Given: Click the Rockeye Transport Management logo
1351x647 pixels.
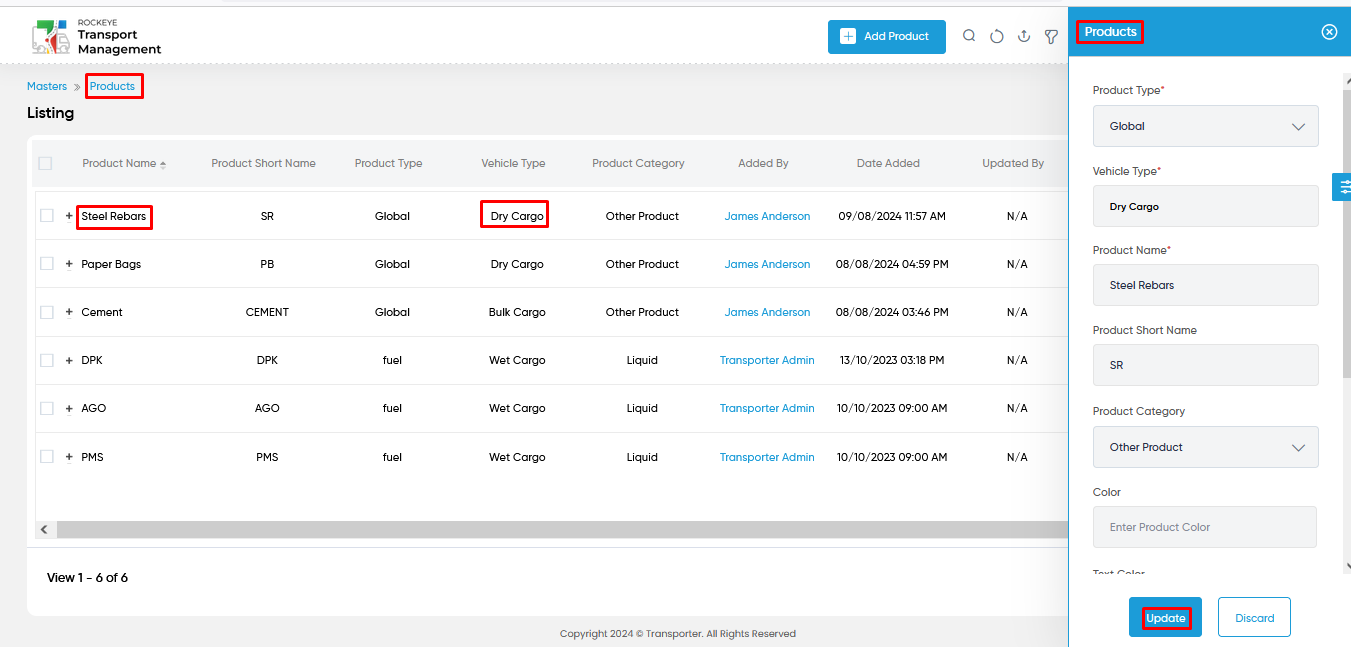Looking at the screenshot, I should click(x=96, y=36).
